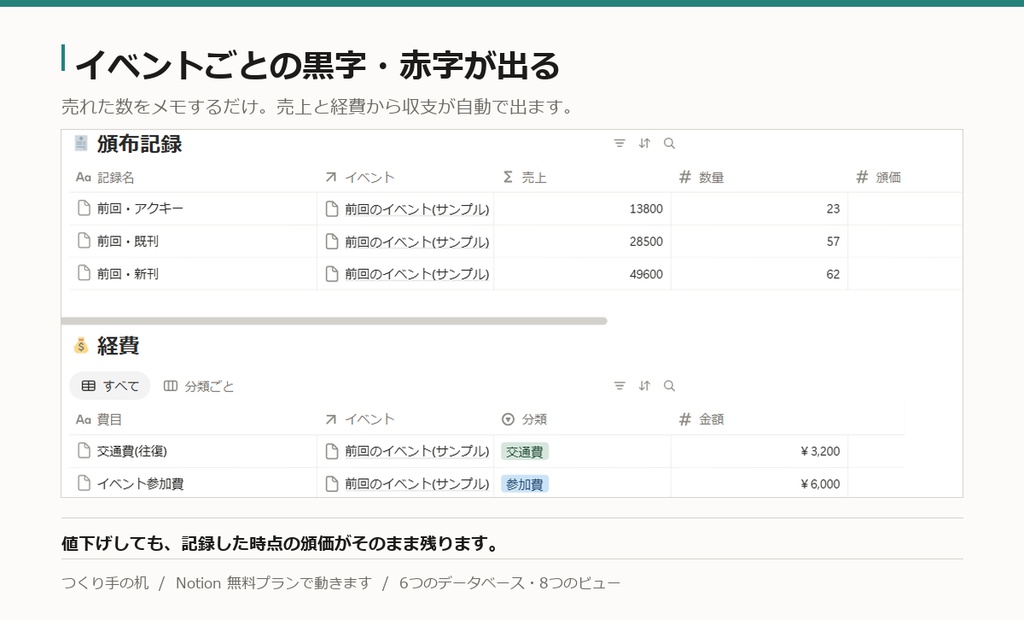Open the 前回・アクキー record
Screen dimensions: 1024x620
pos(140,208)
